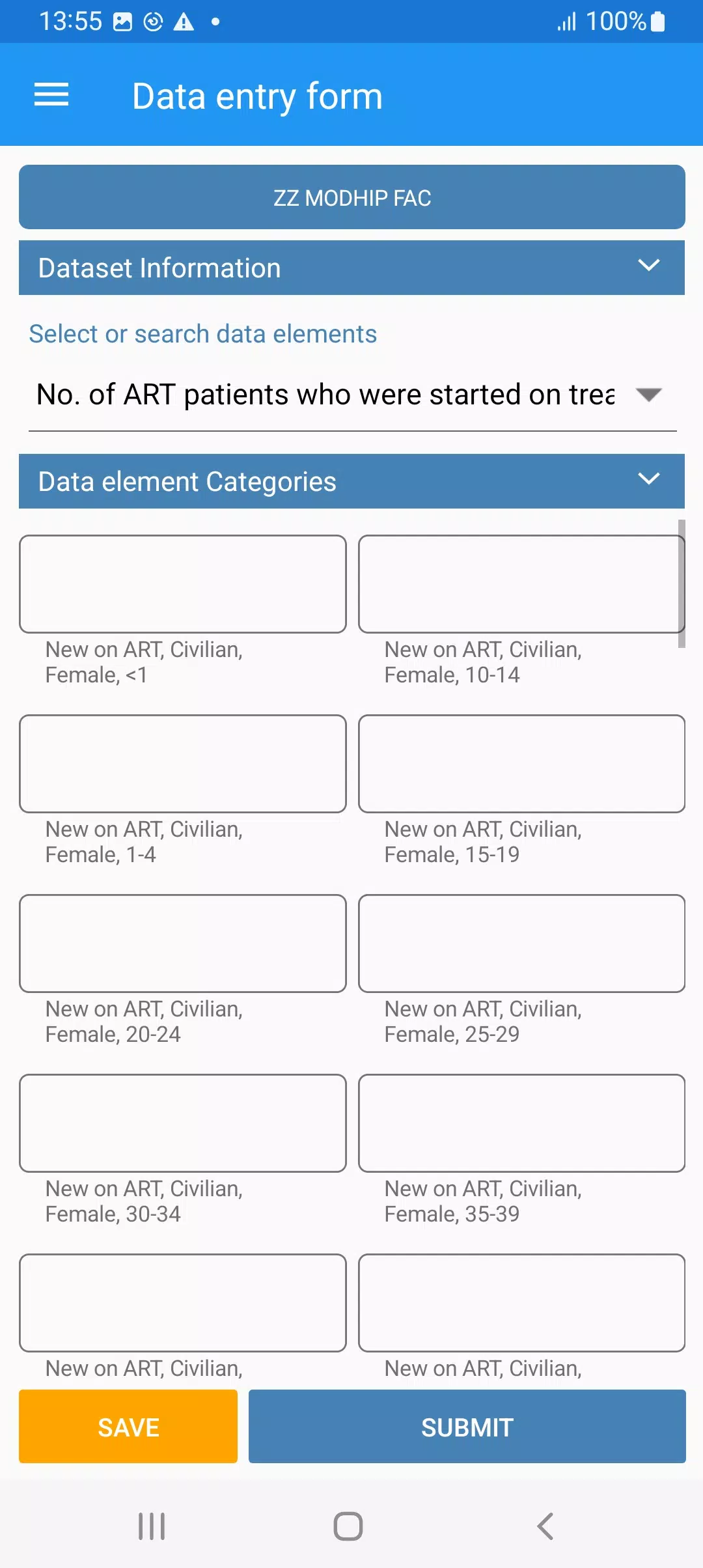Viewport: 703px width, 1568px height.
Task: Tap the Android home navigation icon
Action: (x=348, y=1526)
